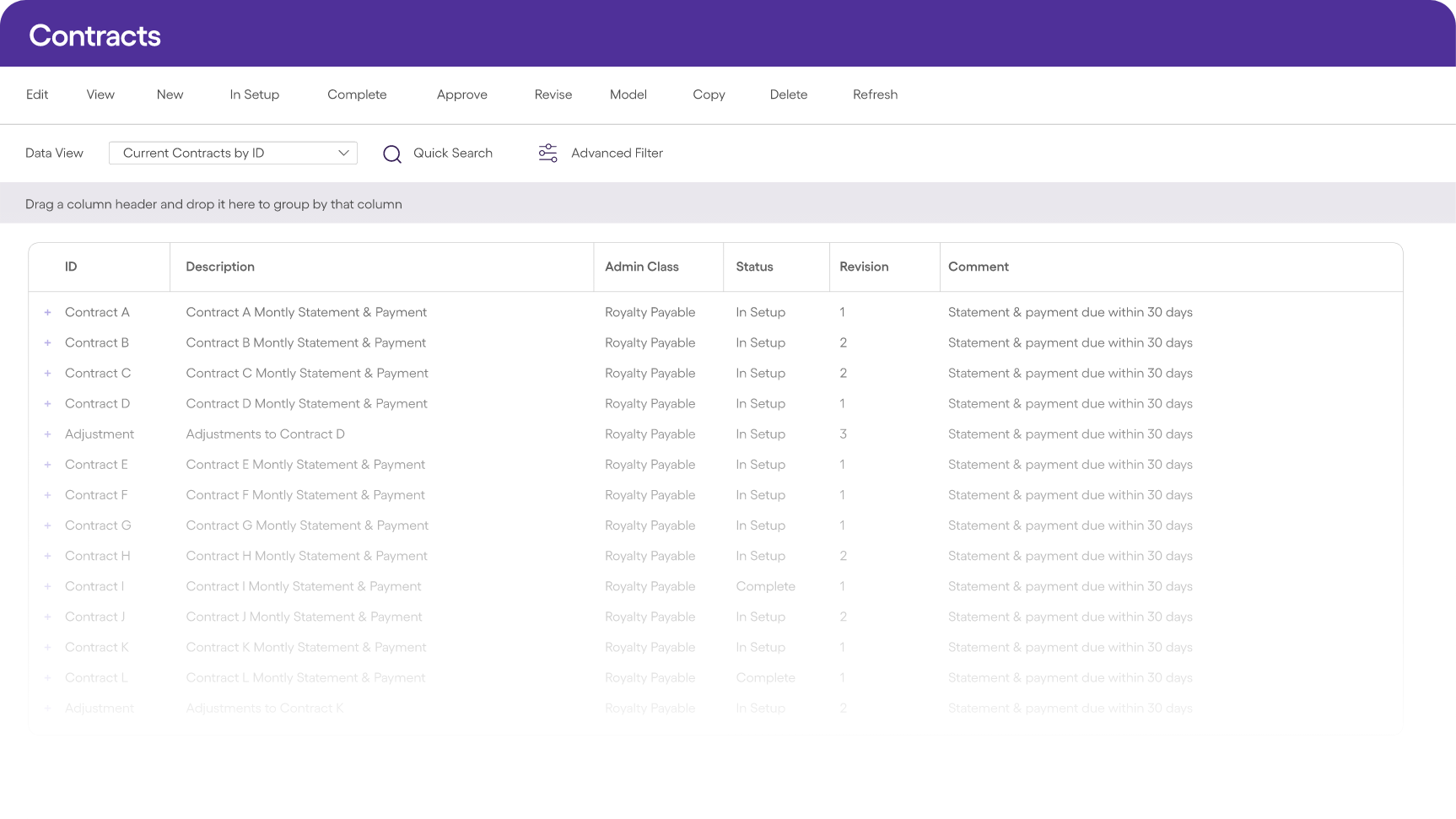Sort by the Comment column header
Image resolution: width=1456 pixels, height=819 pixels.
click(979, 267)
